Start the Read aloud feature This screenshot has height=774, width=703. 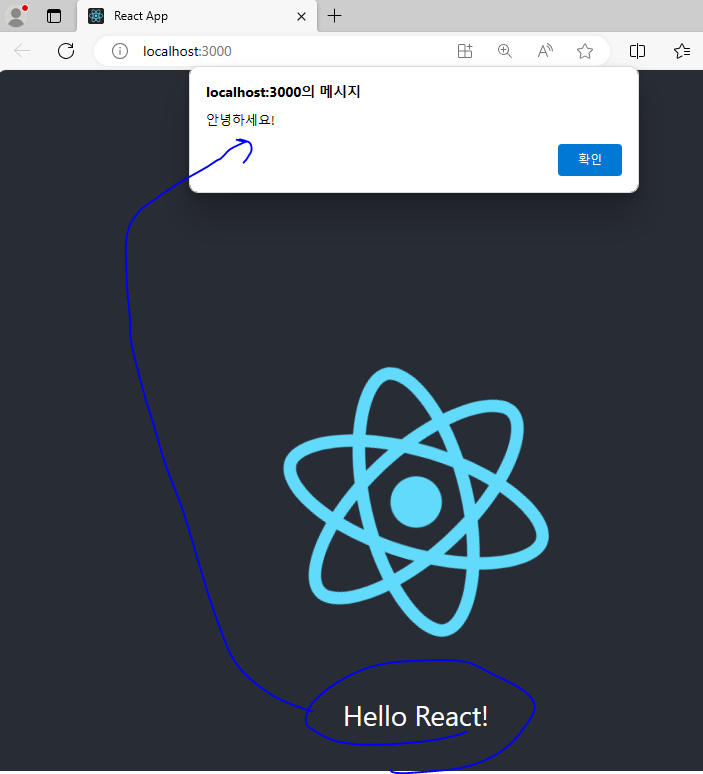tap(545, 51)
